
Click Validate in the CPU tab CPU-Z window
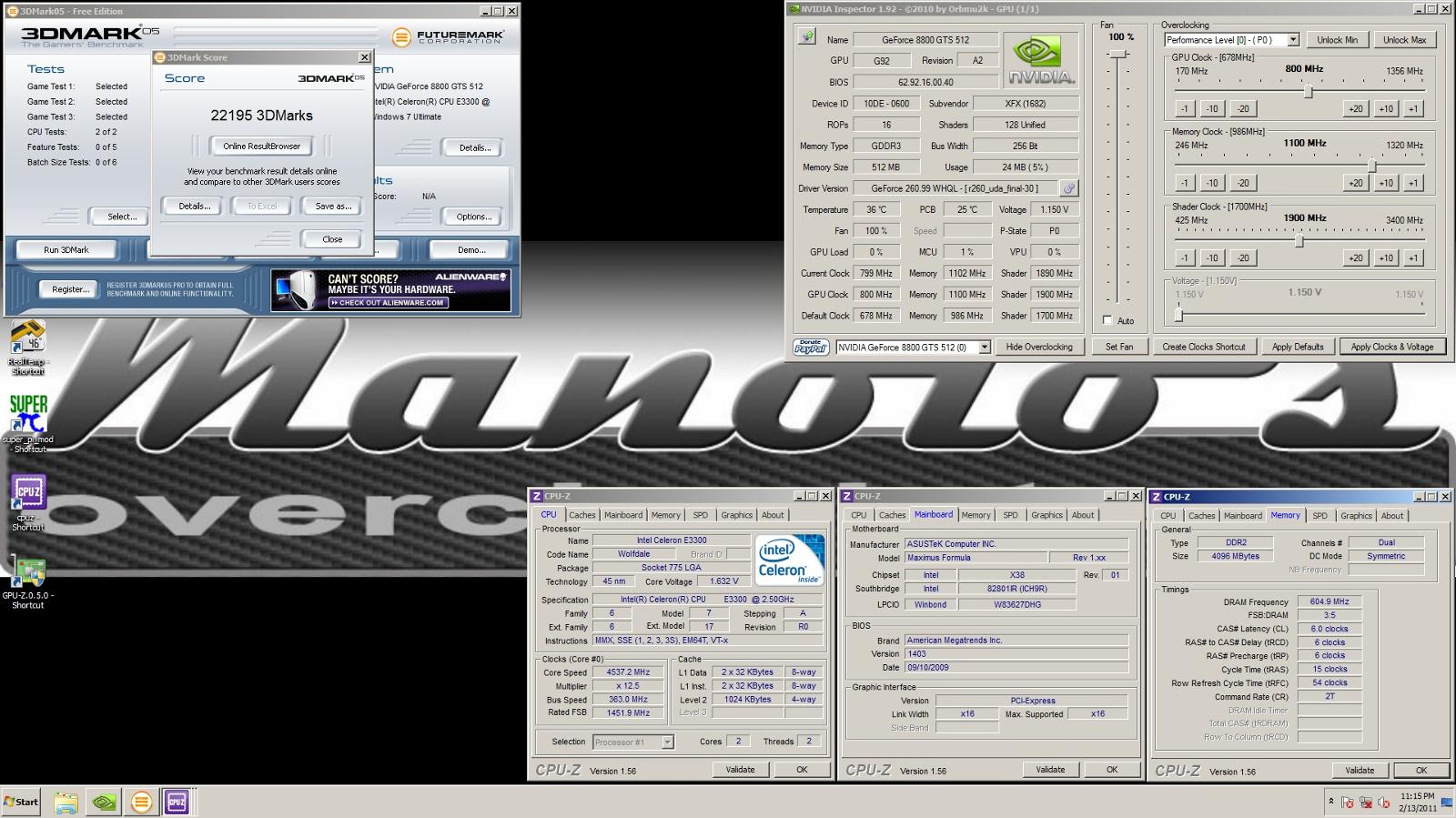pos(740,770)
